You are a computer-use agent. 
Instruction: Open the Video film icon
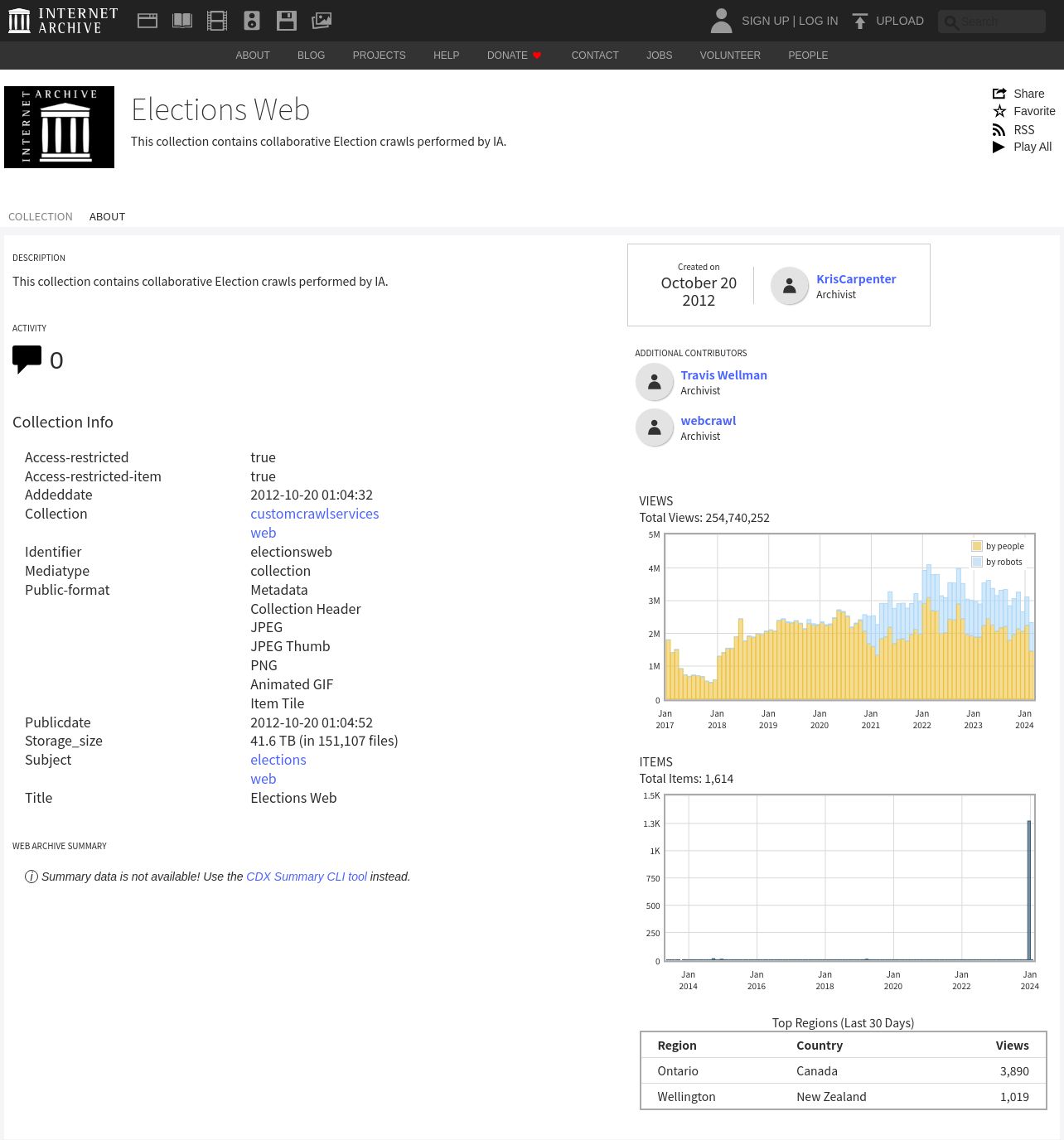tap(217, 21)
